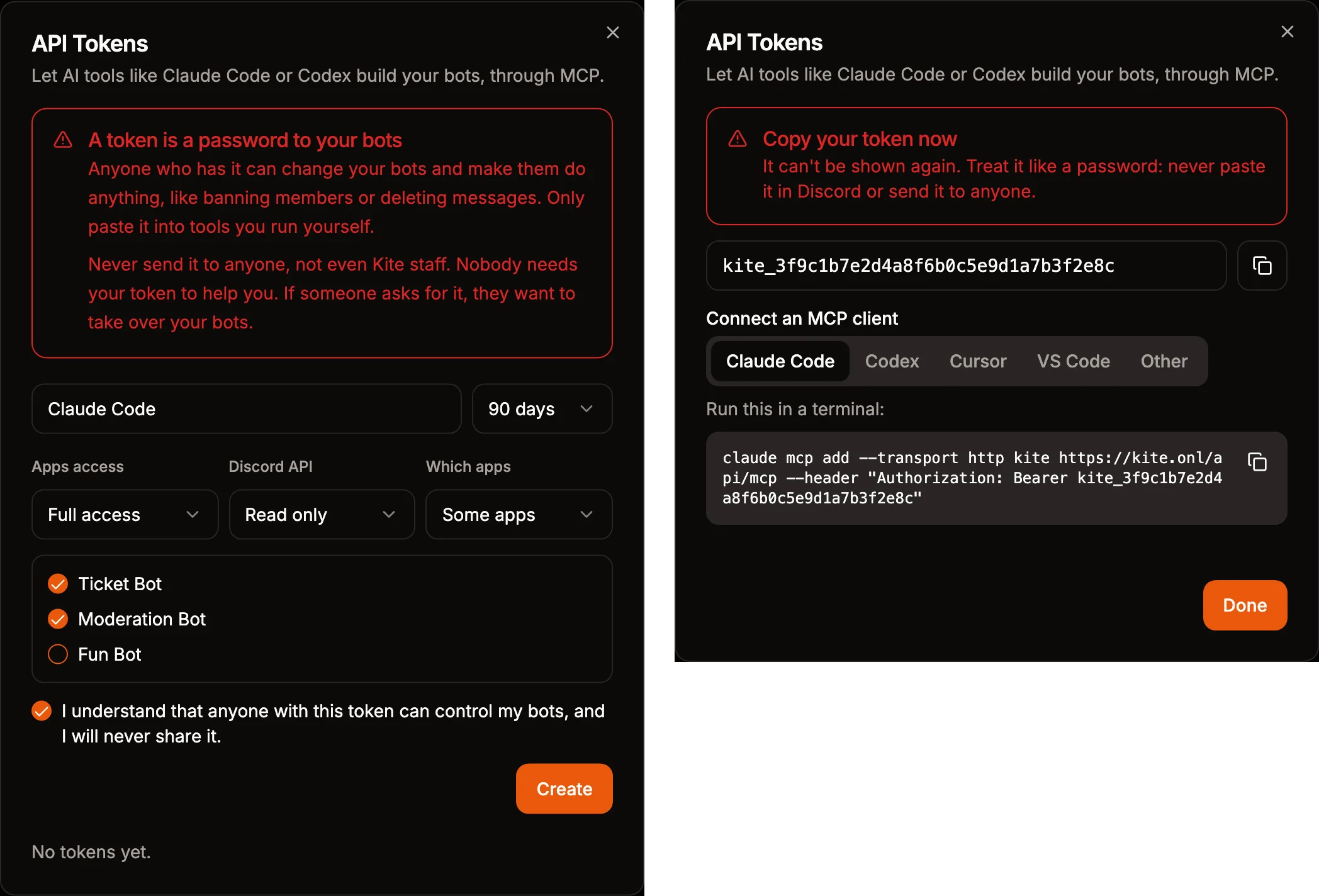Close the right API Tokens dialog
The width and height of the screenshot is (1319, 896).
(x=1287, y=31)
